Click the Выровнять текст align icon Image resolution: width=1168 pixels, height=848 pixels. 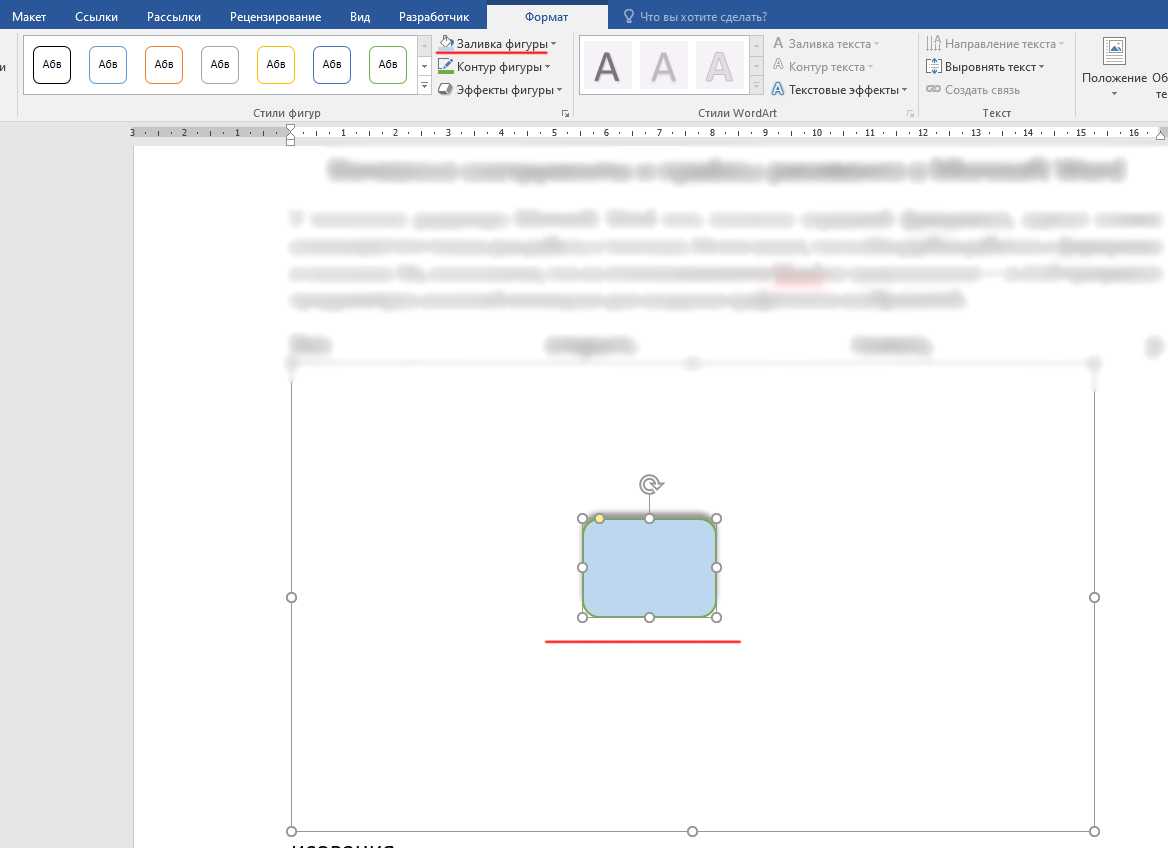coord(934,67)
